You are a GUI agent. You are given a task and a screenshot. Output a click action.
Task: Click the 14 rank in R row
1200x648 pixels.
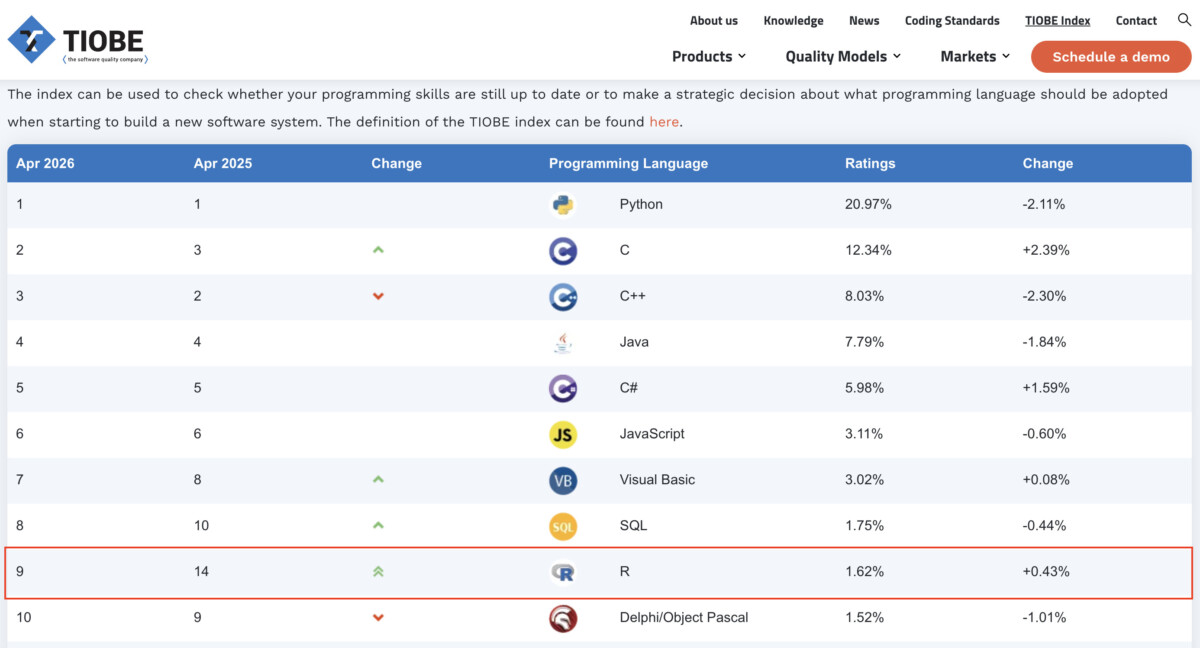(x=202, y=572)
